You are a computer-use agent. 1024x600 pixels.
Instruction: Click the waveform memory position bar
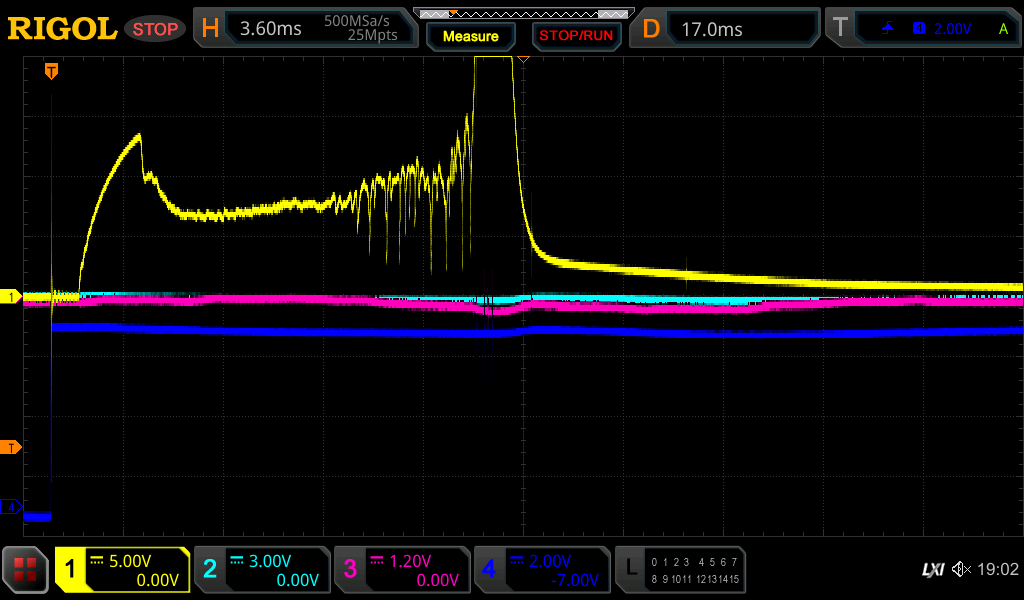pos(523,13)
